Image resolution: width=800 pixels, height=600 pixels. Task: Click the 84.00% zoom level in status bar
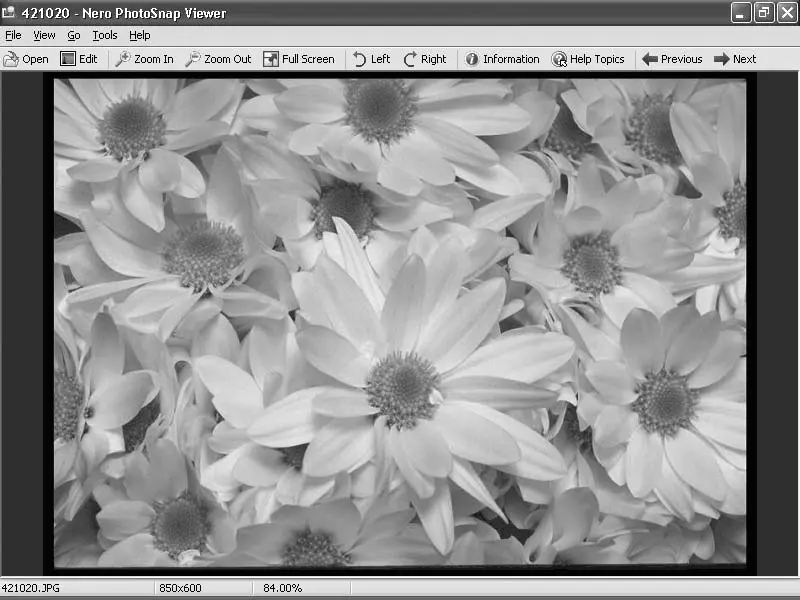[x=283, y=588]
